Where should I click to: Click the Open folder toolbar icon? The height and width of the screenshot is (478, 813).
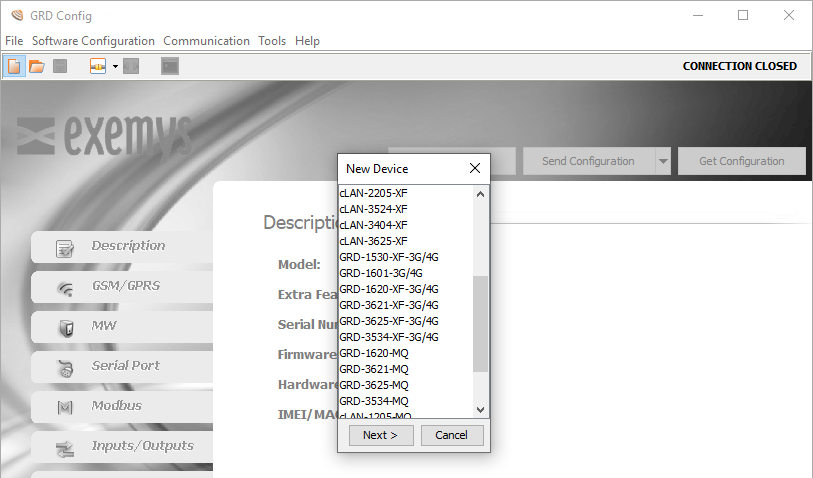37,66
